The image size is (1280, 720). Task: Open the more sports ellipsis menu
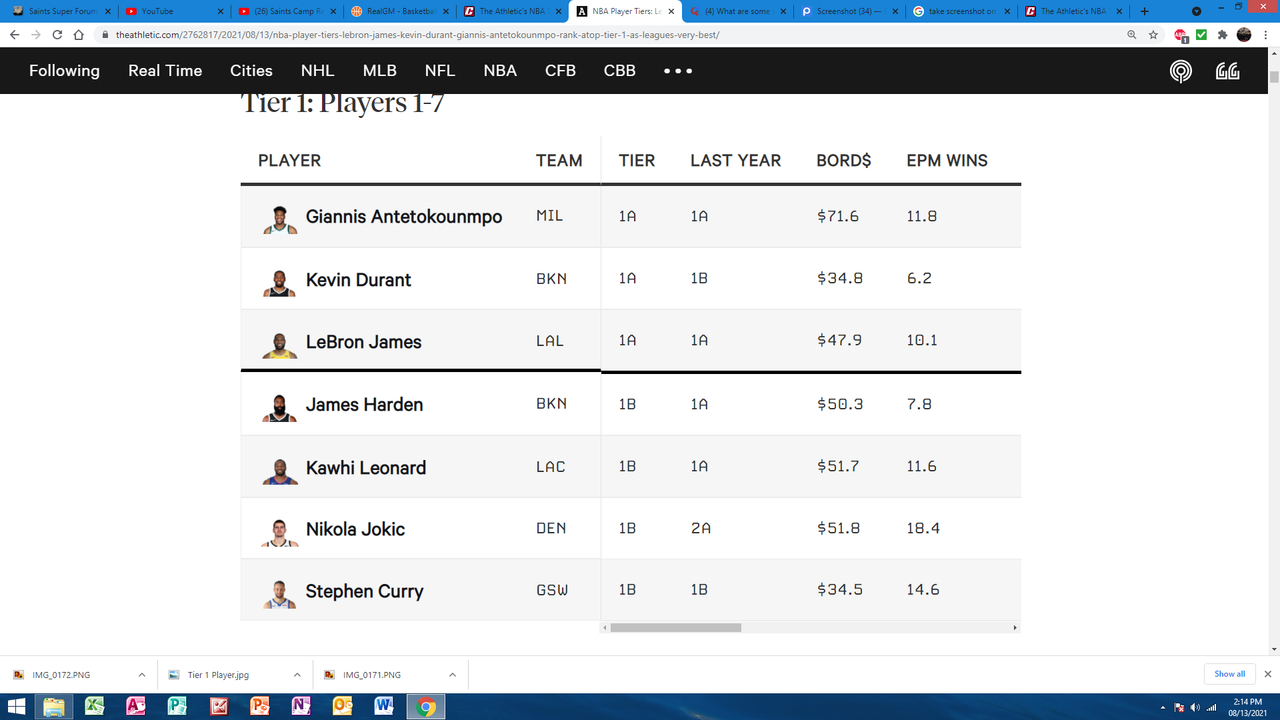tap(678, 71)
